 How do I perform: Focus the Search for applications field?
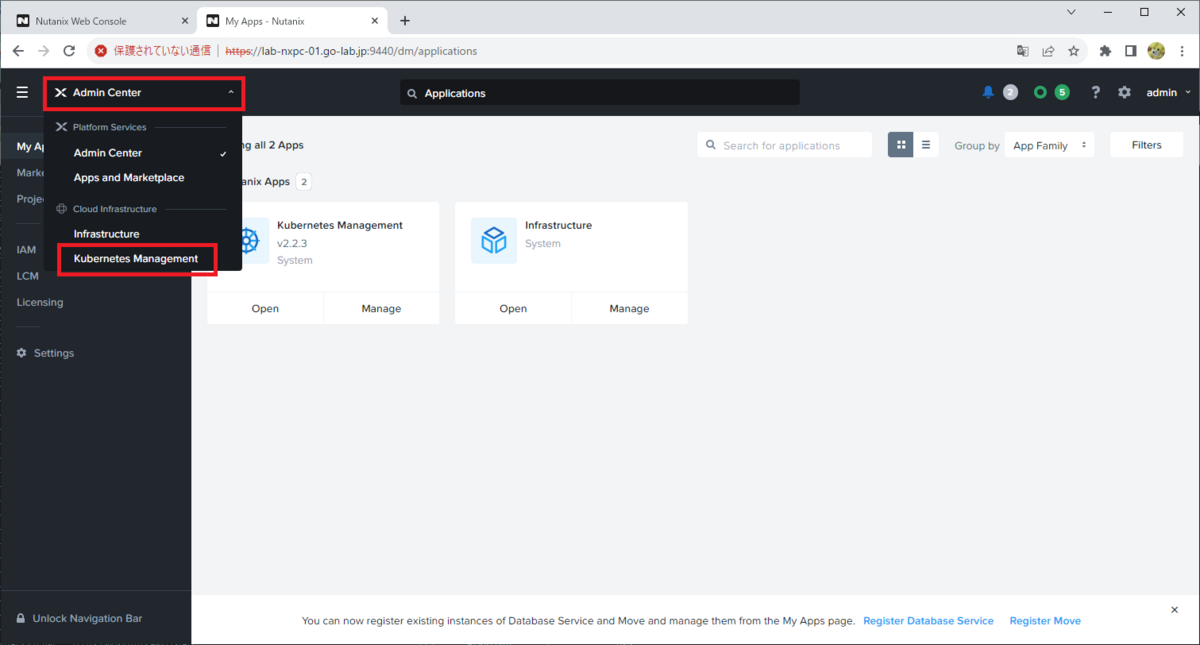(785, 145)
